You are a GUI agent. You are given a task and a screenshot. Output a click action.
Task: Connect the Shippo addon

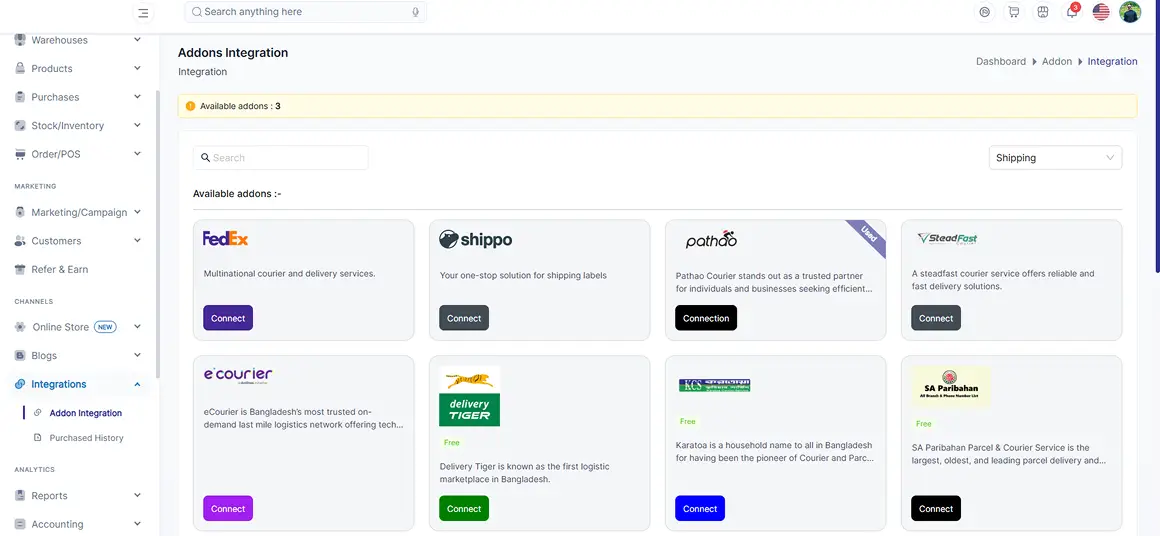tap(464, 318)
